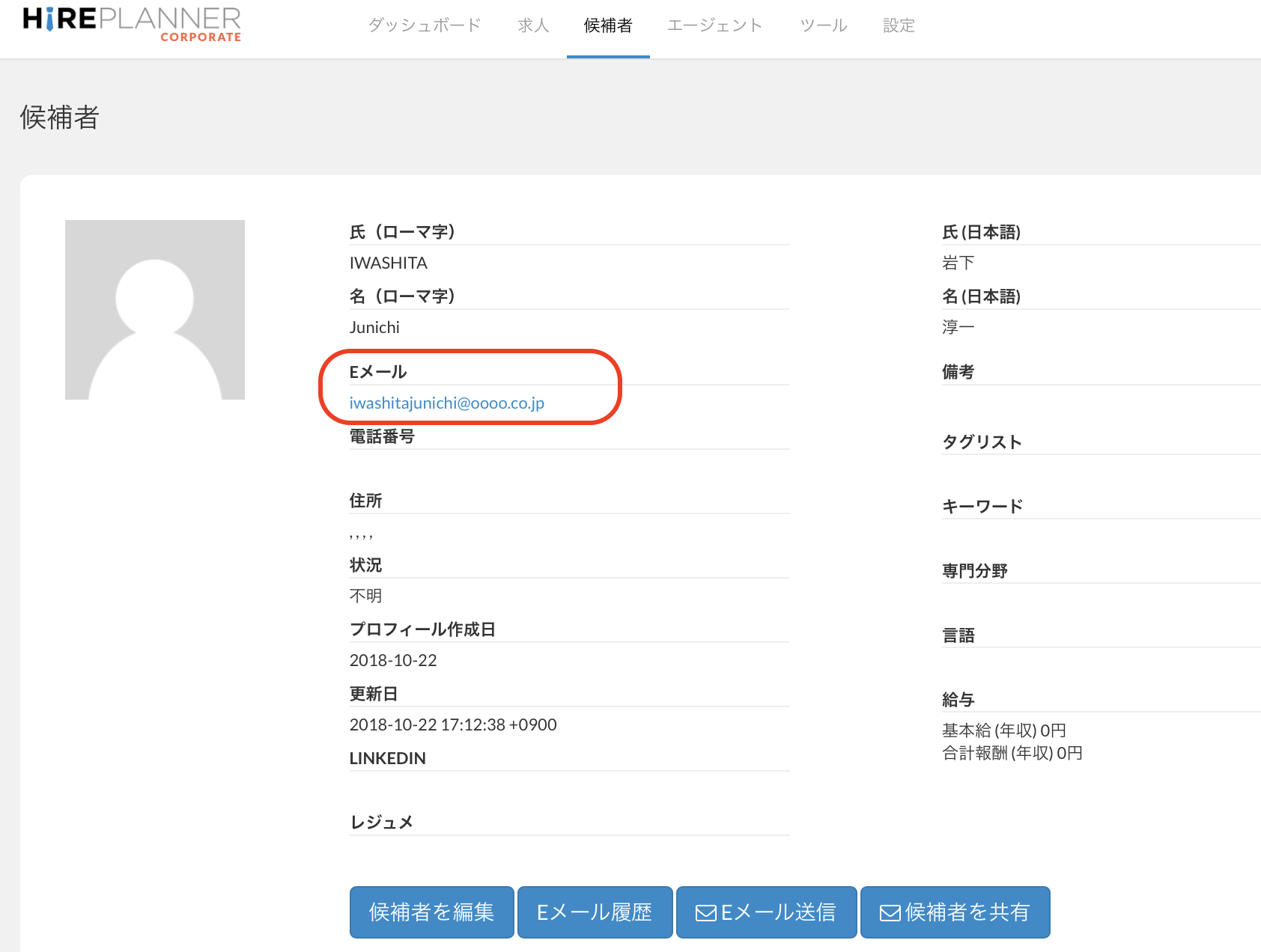The width and height of the screenshot is (1261, 952).
Task: Click envelope icon on 候補者を共有 button
Action: 890,913
